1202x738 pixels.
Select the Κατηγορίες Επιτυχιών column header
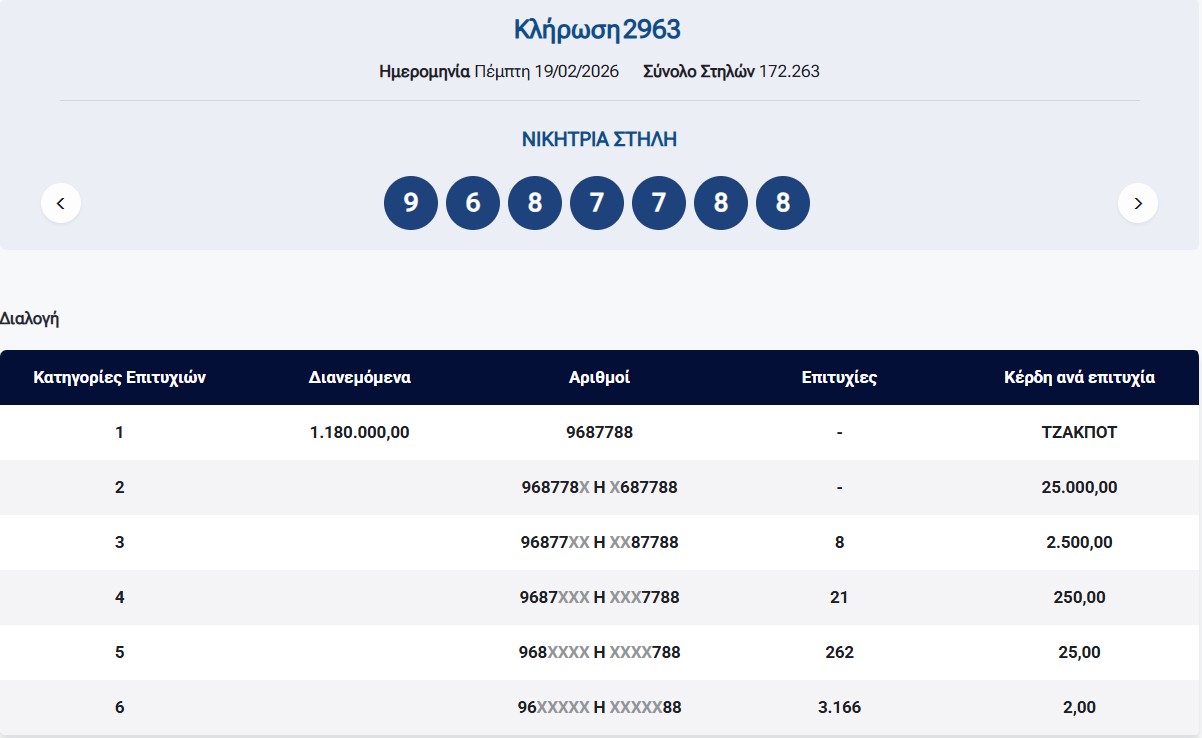[x=120, y=378]
